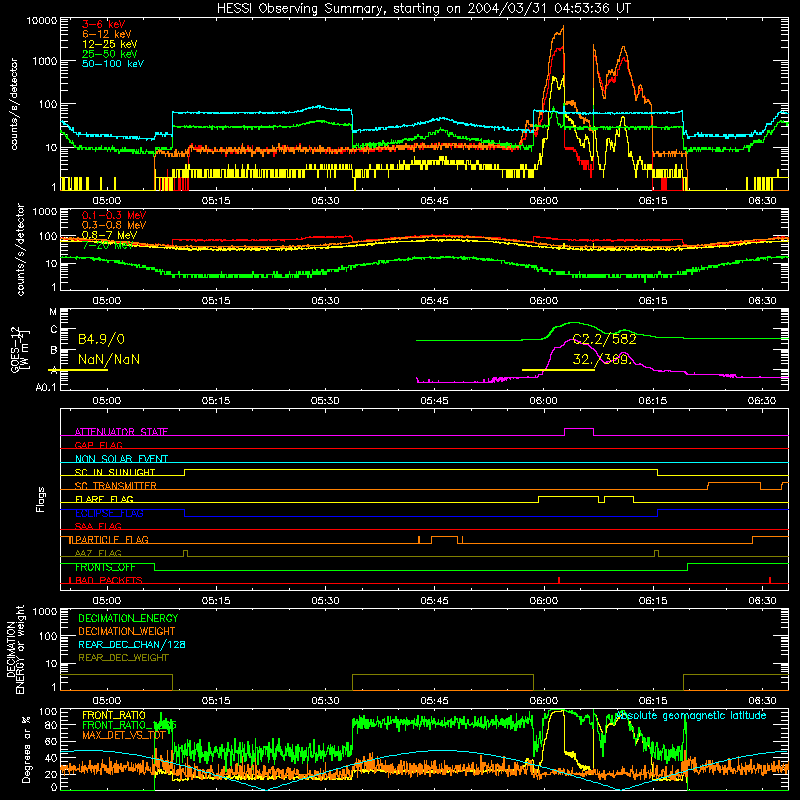Select the C2.2/582 flare class annotation
Viewport: 800px width, 800px height.
[x=605, y=339]
